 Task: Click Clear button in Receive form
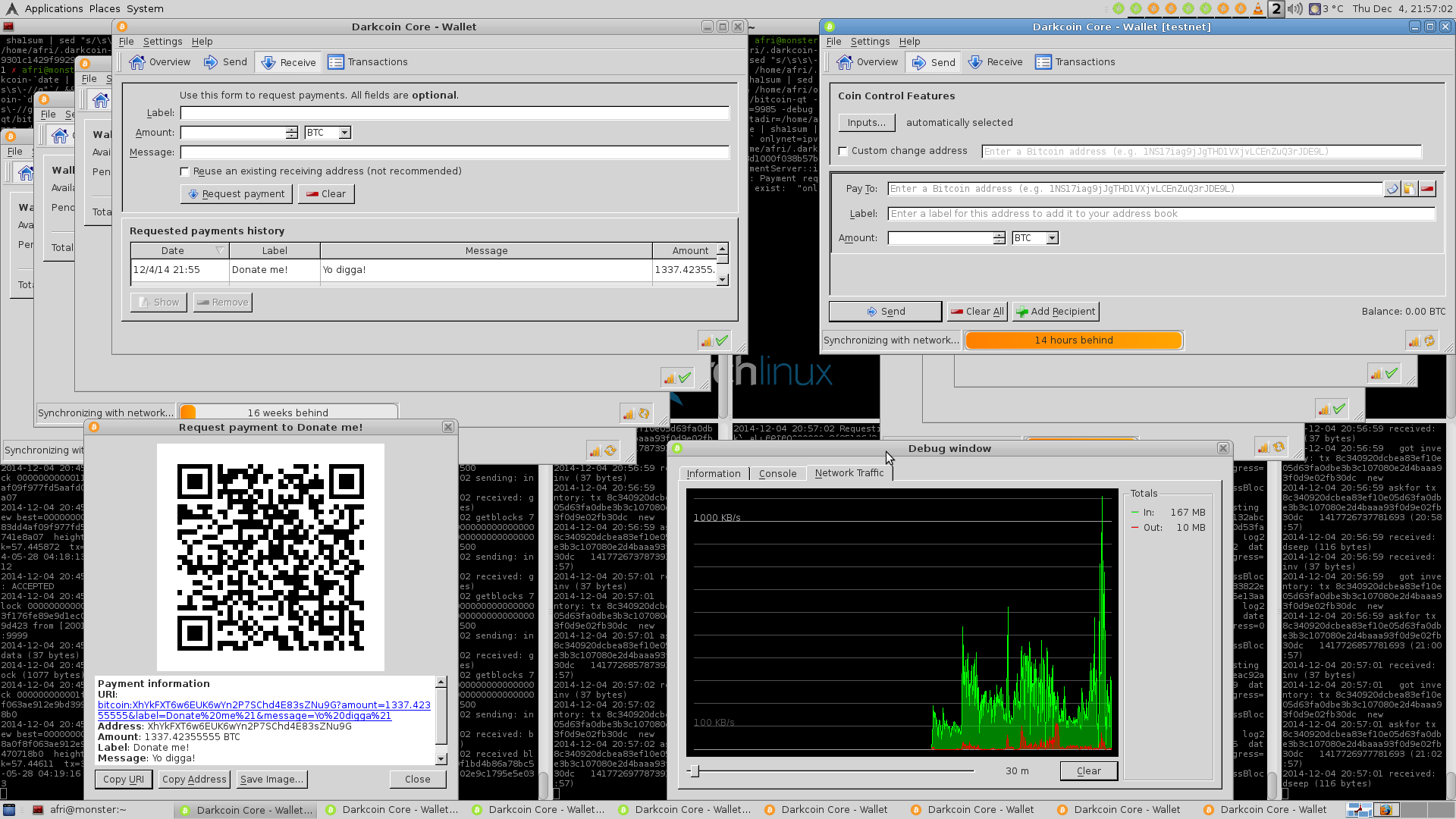coord(326,194)
